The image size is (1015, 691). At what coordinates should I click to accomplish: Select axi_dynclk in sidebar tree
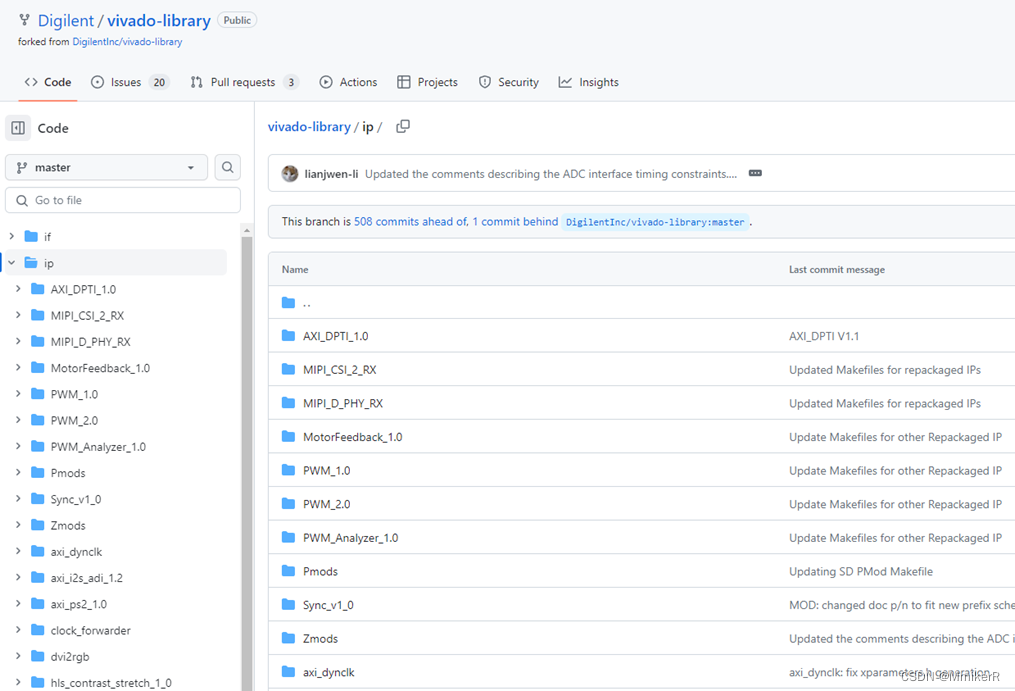coord(76,552)
